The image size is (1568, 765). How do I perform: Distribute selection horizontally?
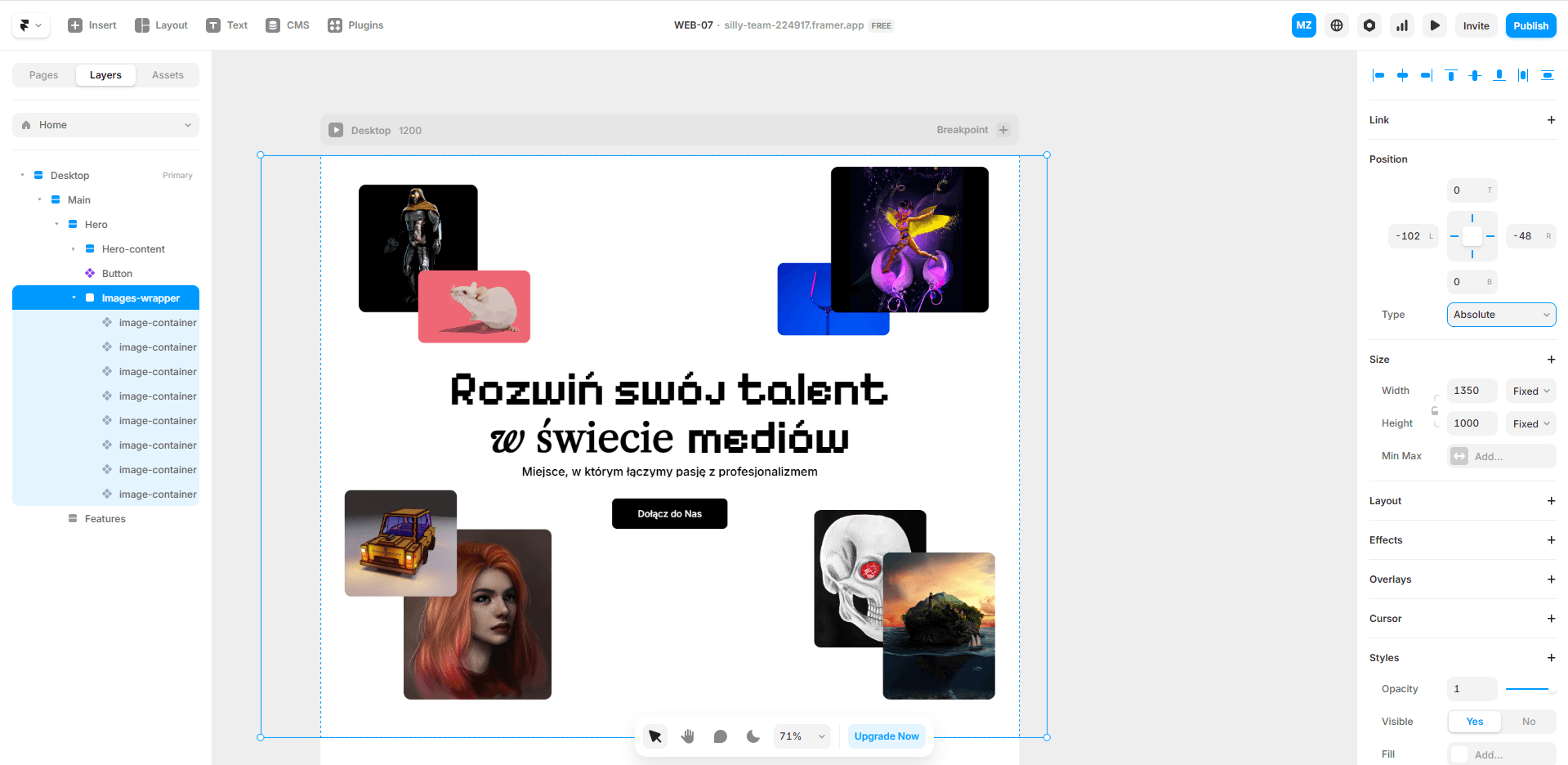pos(1523,75)
